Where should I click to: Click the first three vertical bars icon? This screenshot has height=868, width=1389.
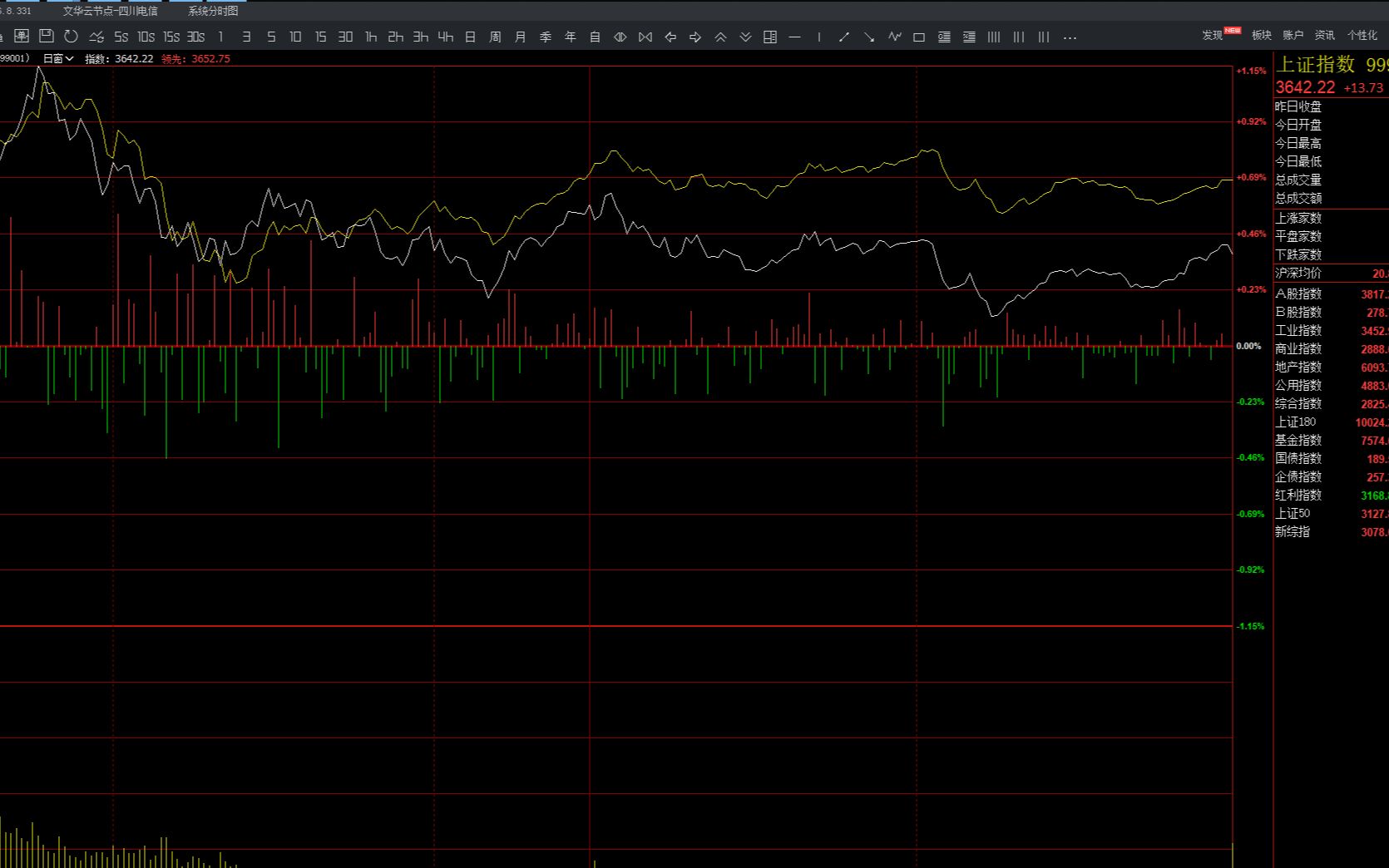click(1019, 37)
